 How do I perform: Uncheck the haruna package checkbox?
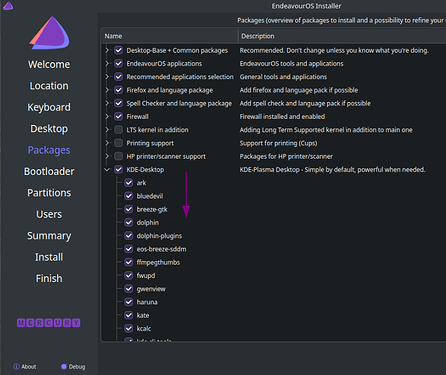click(x=129, y=302)
